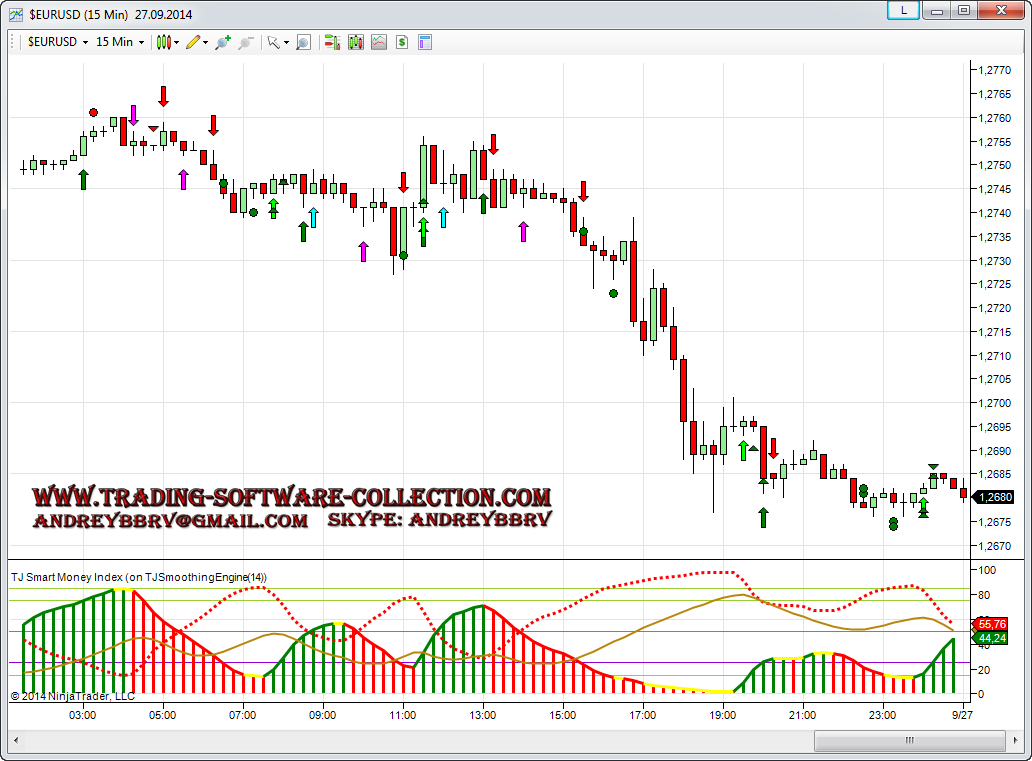Open the Strategies dollar-sign icon

pos(402,42)
